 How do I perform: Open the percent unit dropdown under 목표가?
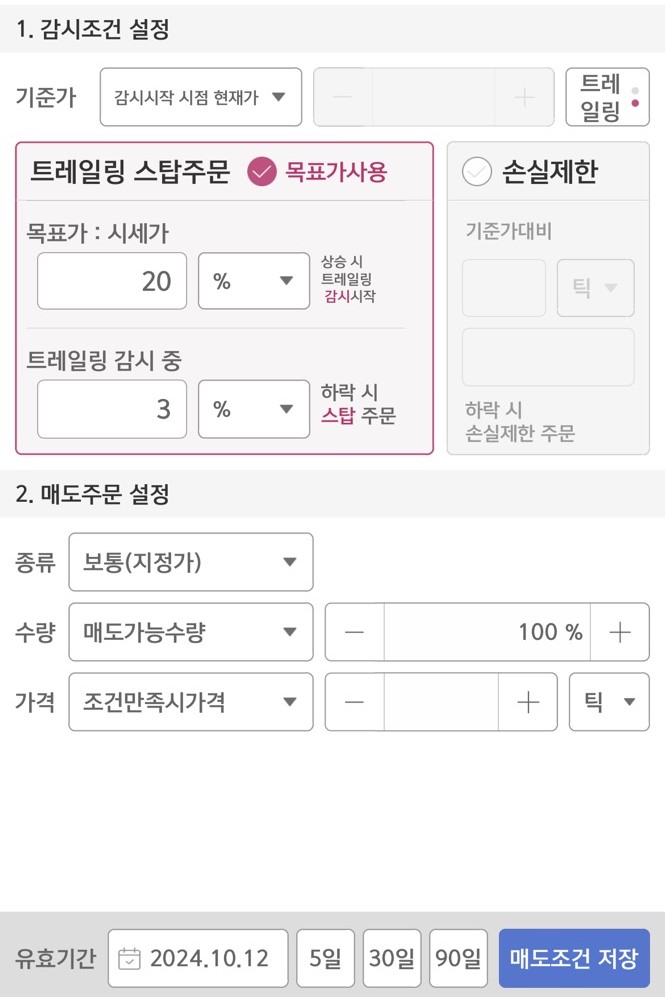coord(251,281)
